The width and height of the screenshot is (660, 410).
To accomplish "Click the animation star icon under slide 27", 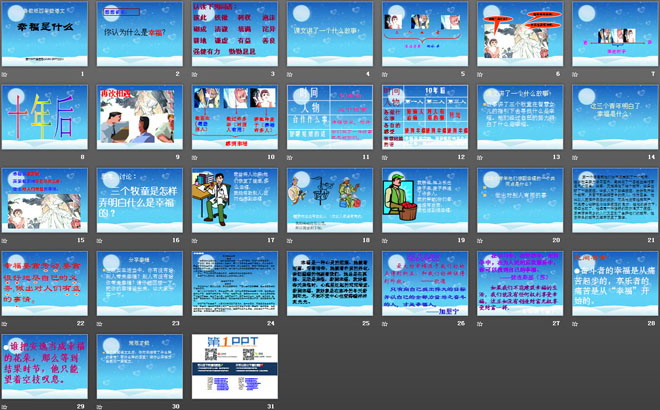I will [480, 324].
